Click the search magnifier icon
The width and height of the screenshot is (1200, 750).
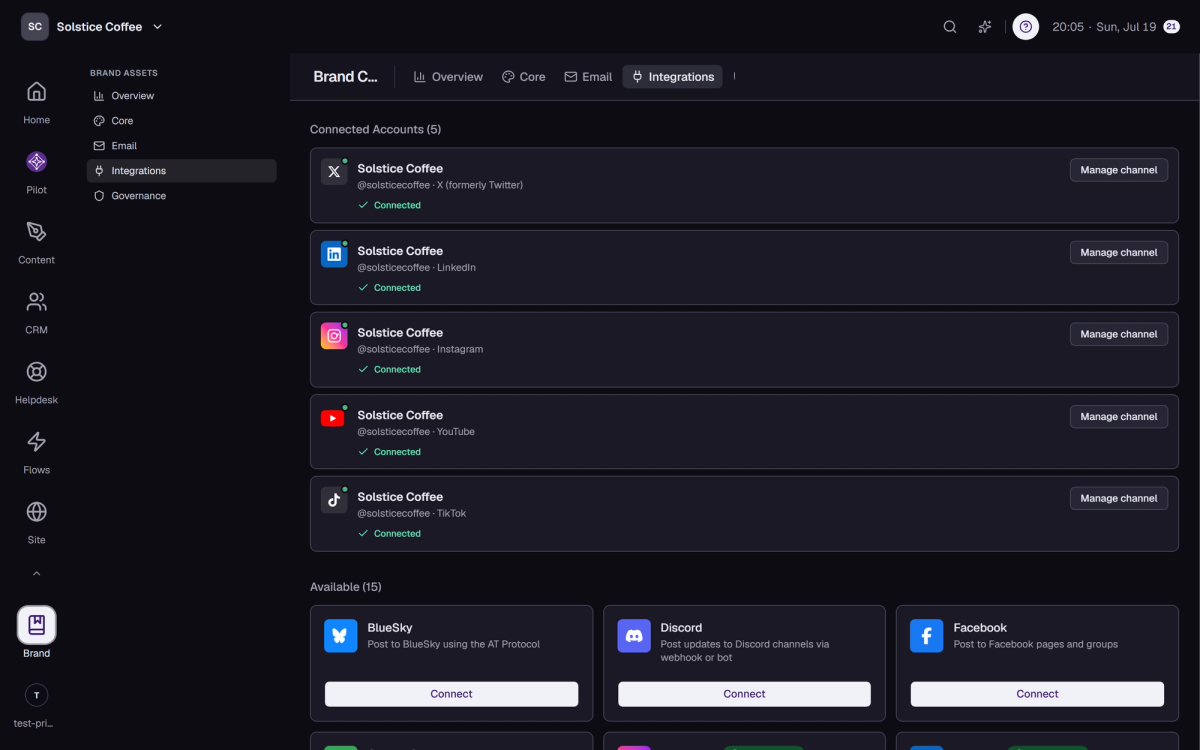coord(950,27)
